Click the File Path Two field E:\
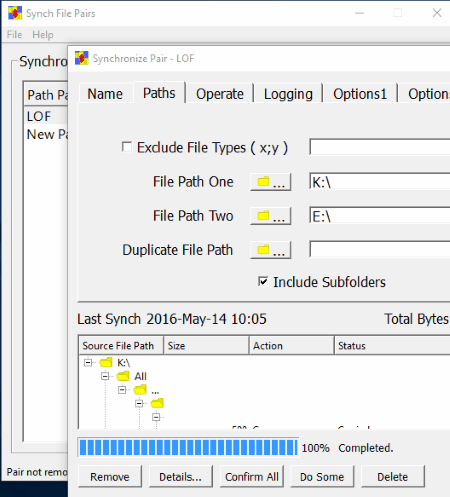The height and width of the screenshot is (497, 450). pyautogui.click(x=380, y=216)
